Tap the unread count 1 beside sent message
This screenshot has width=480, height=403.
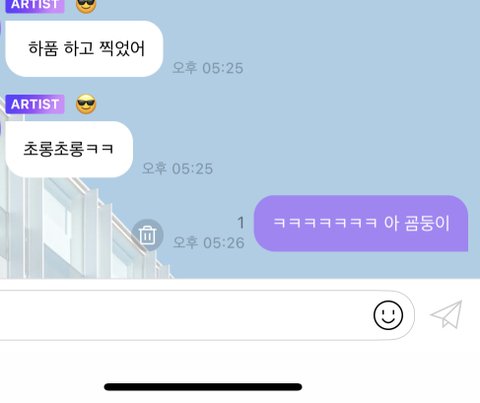click(241, 223)
